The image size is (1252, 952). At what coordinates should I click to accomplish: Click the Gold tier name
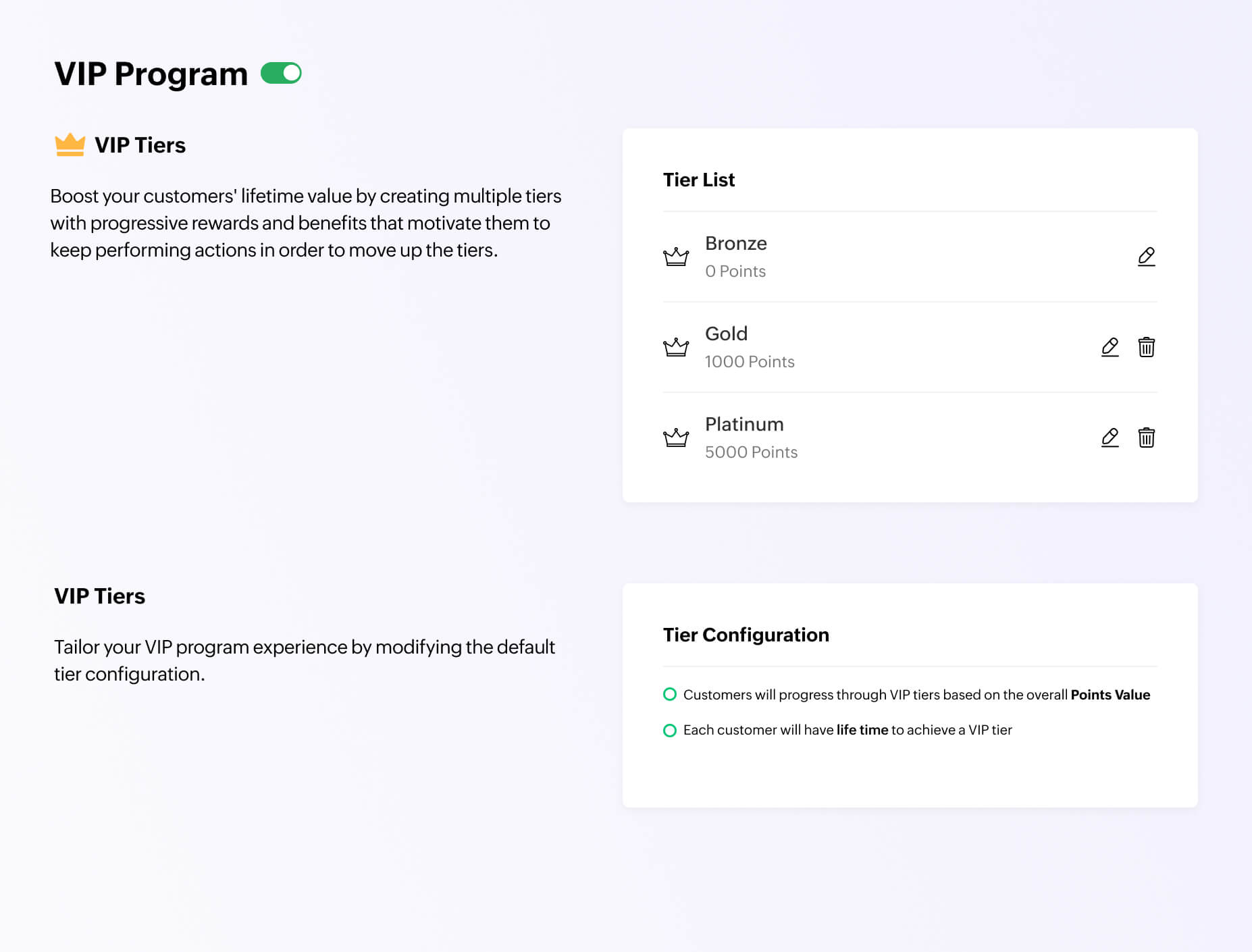[x=726, y=334]
